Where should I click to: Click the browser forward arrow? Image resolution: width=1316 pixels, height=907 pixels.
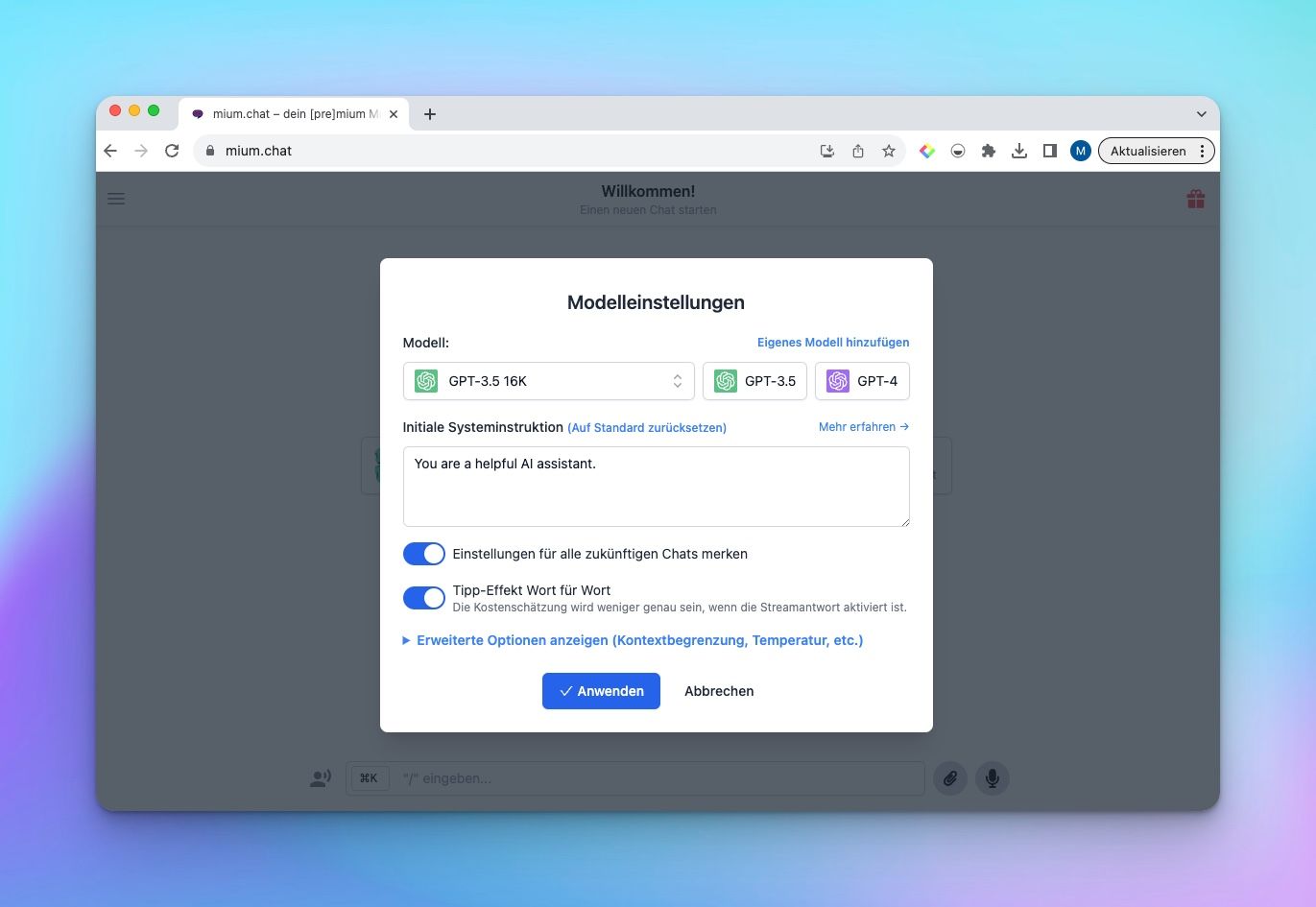[141, 151]
